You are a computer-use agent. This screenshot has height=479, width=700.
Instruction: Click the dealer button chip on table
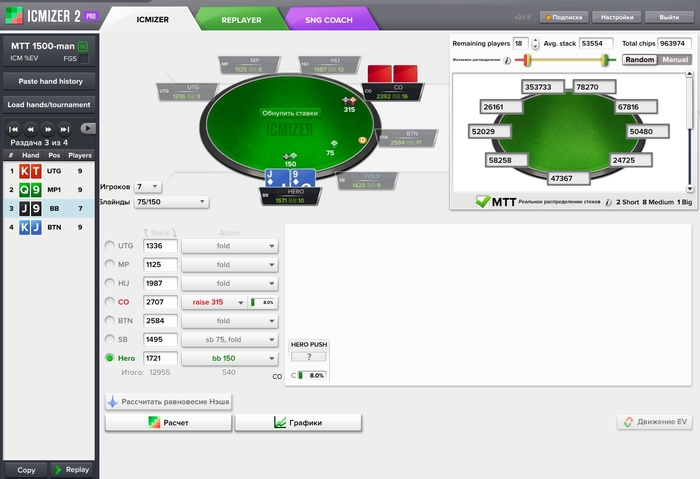pos(362,140)
